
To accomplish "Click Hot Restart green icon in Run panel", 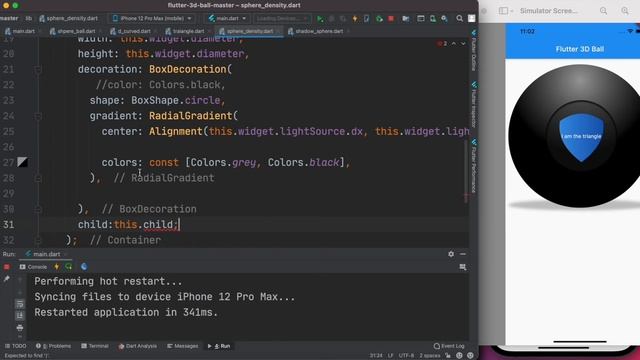I will tap(69, 267).
